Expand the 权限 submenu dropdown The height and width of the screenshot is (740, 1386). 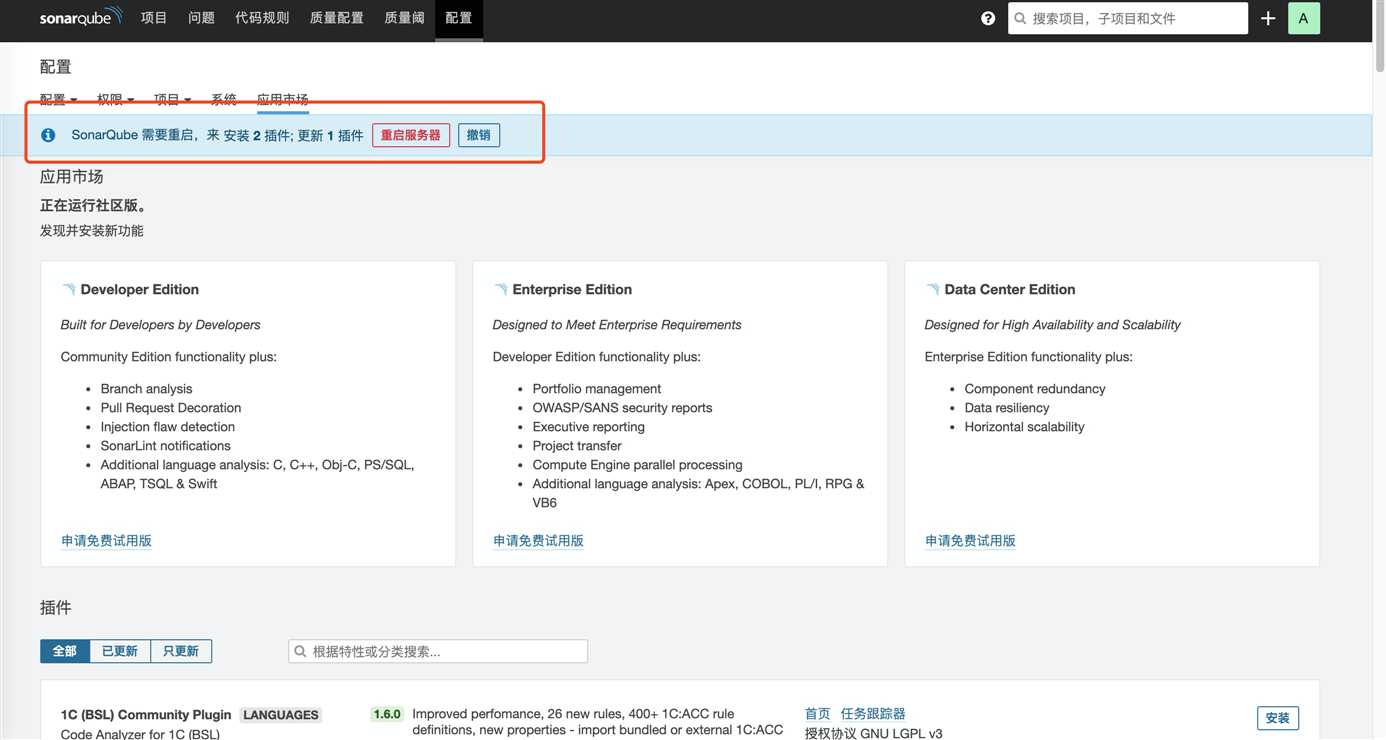click(115, 99)
